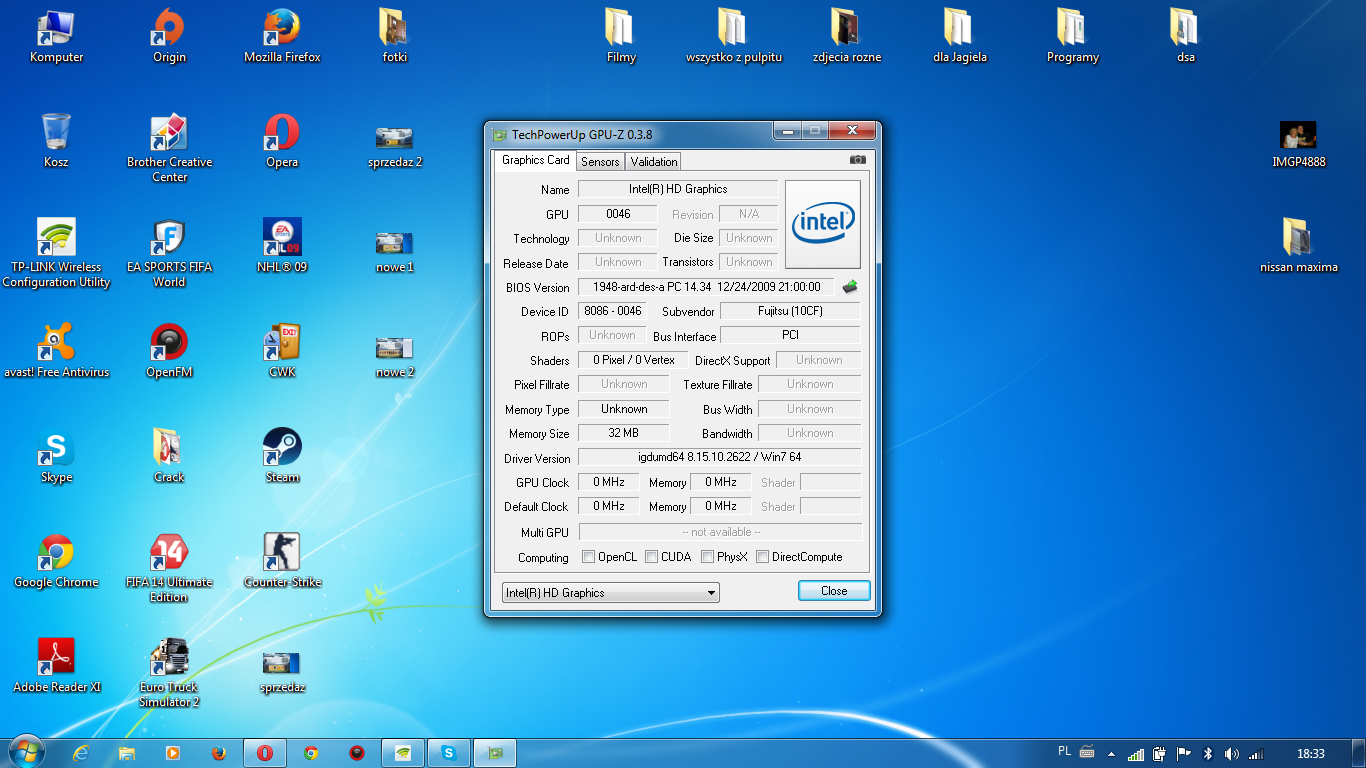The width and height of the screenshot is (1366, 768).
Task: Open the wszystko z pulpitu folder
Action: 734,37
